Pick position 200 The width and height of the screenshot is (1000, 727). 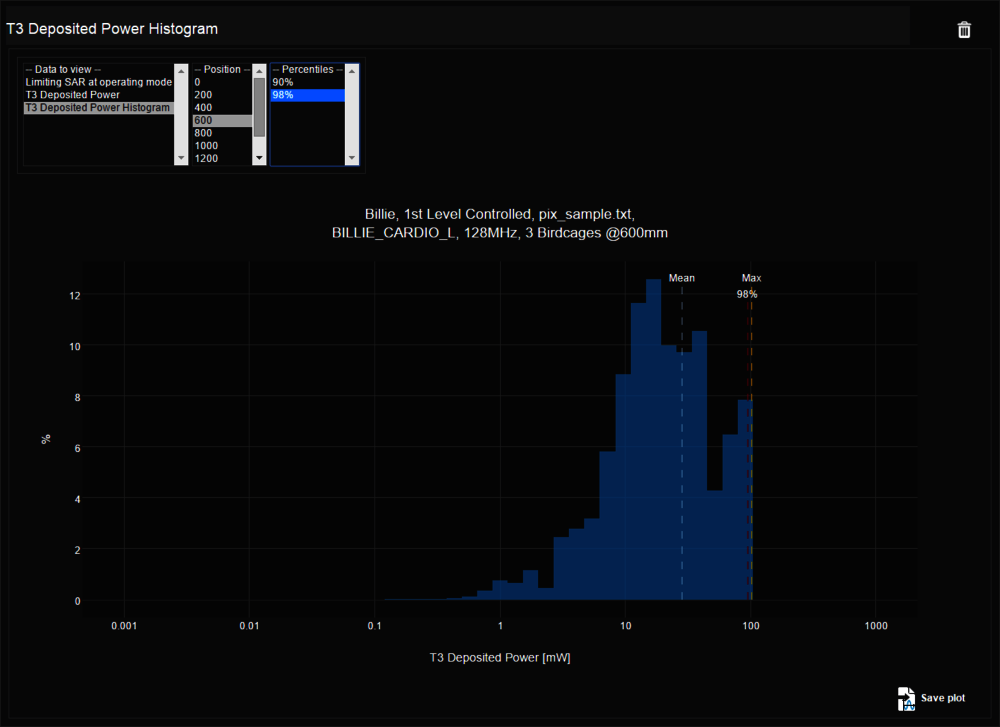(203, 95)
